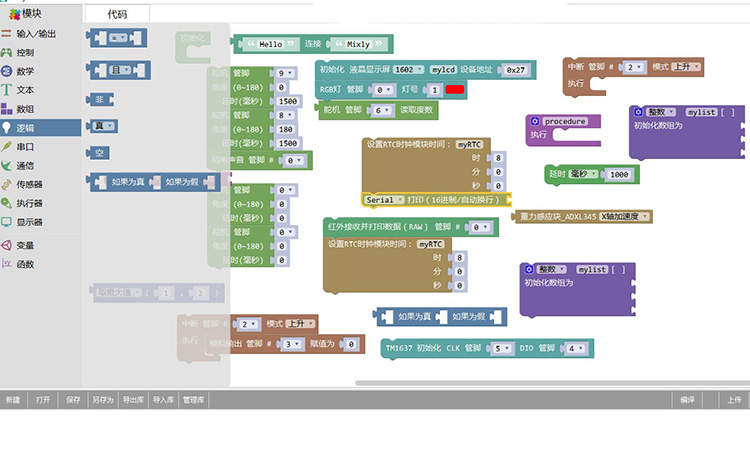This screenshot has width=750, height=459.
Task: Open the 数学 category icon
Action: pyautogui.click(x=6, y=71)
